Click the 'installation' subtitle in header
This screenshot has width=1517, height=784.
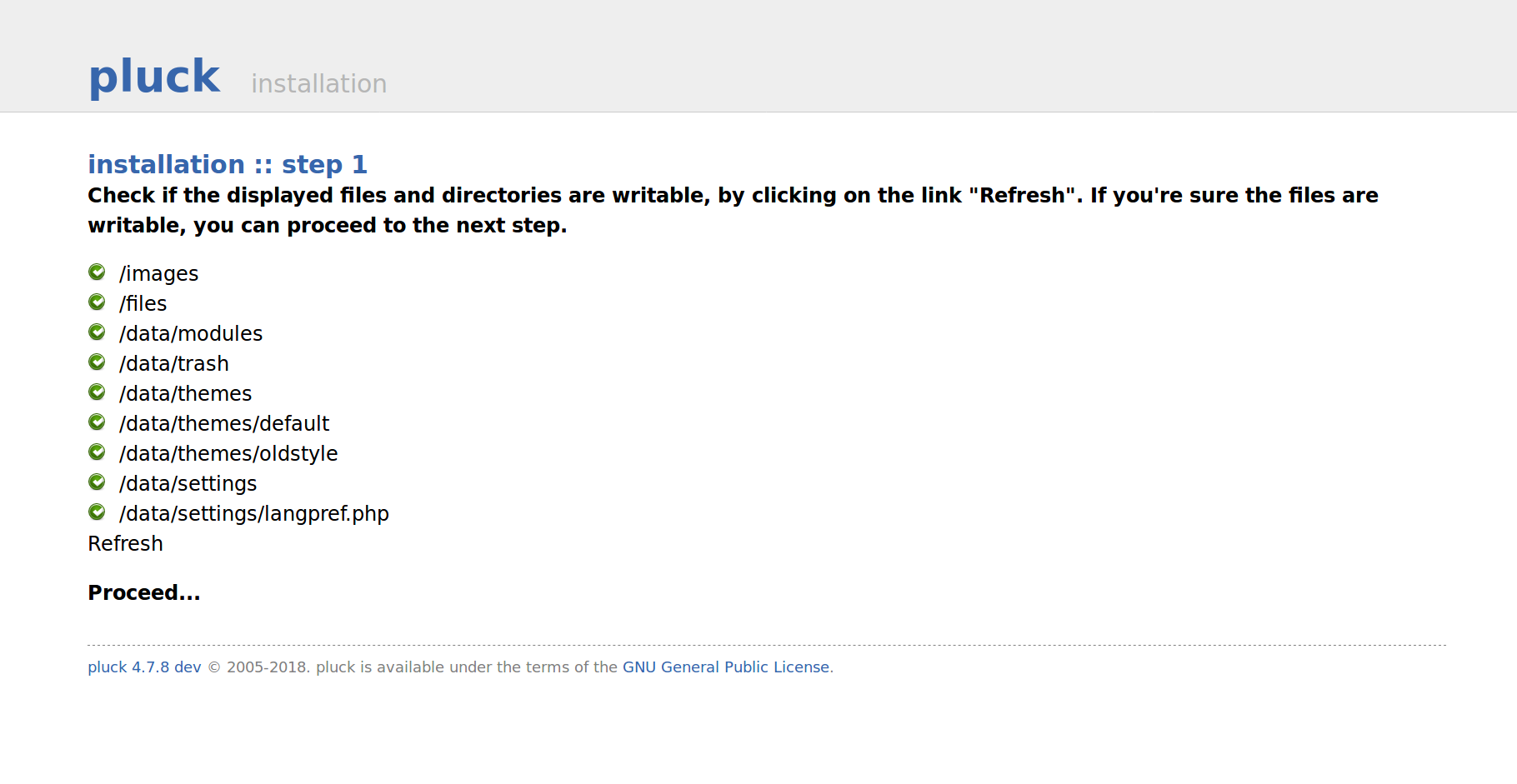pyautogui.click(x=319, y=83)
